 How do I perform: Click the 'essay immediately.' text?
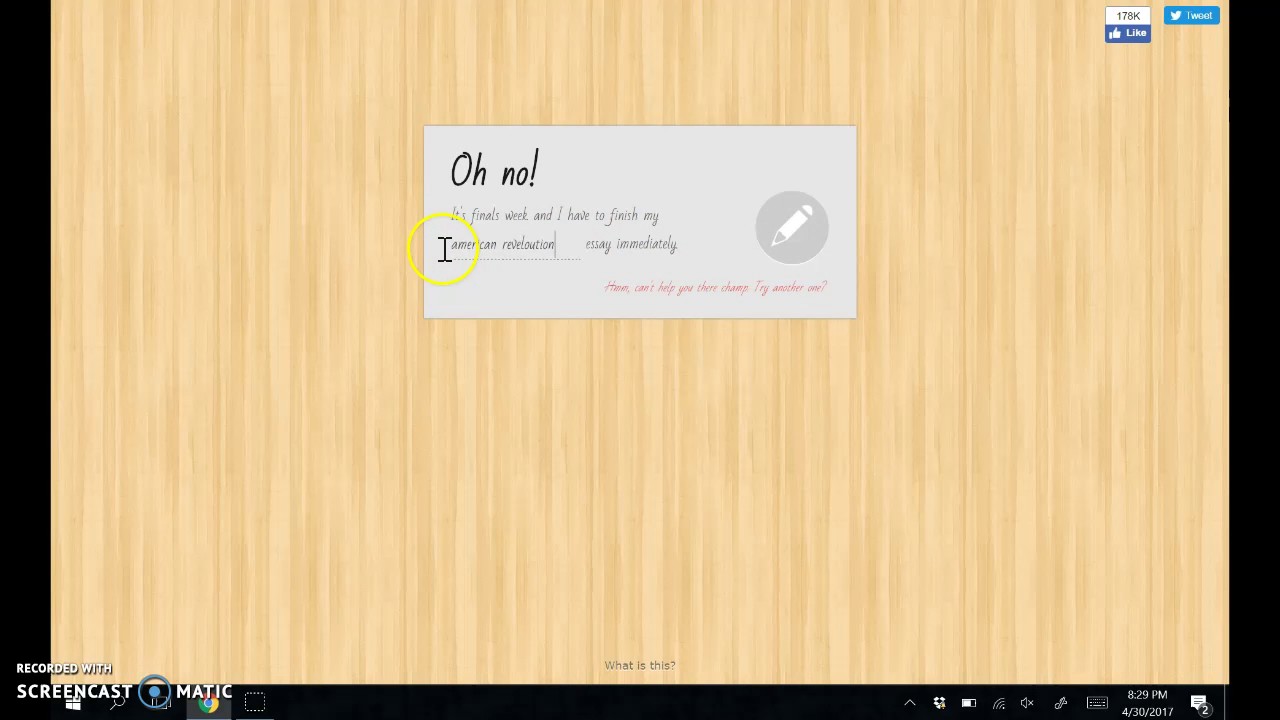631,244
